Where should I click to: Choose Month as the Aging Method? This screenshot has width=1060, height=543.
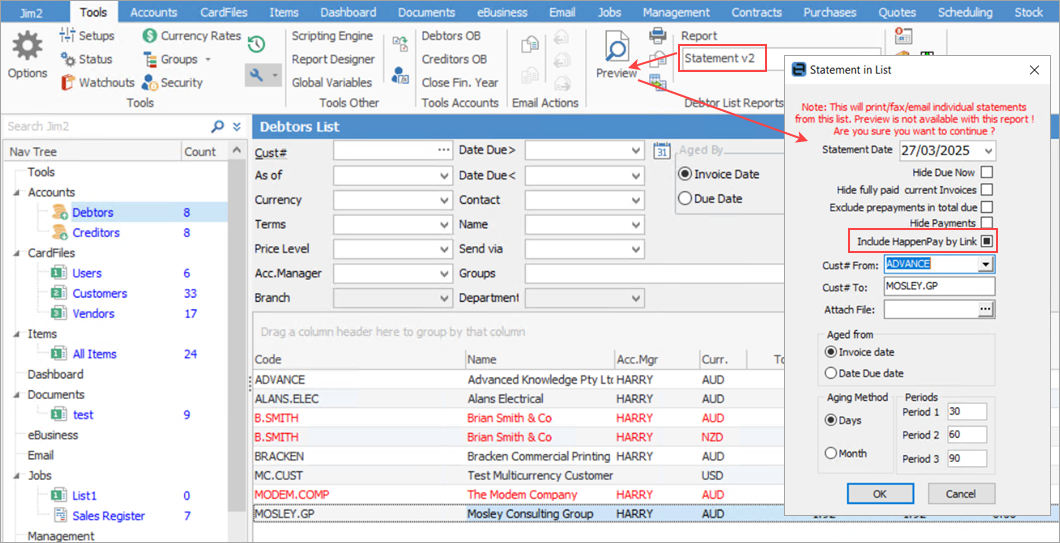(831, 454)
